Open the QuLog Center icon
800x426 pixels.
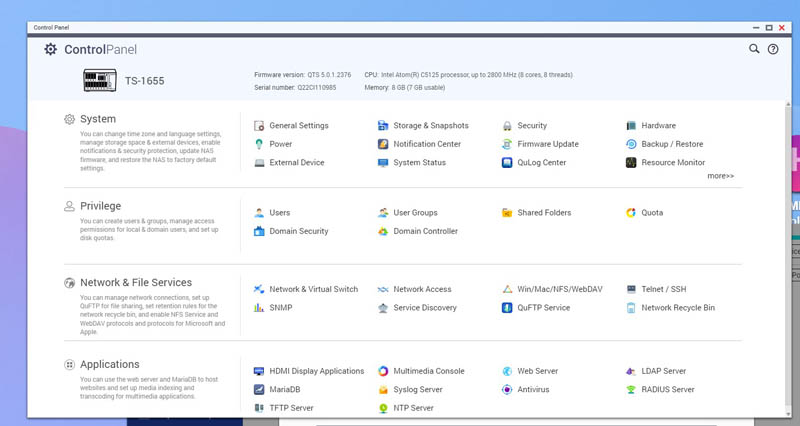(508, 163)
